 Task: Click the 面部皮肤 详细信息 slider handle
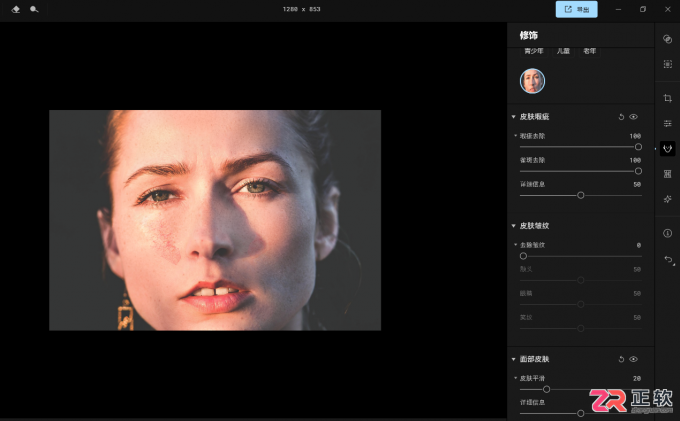point(581,414)
